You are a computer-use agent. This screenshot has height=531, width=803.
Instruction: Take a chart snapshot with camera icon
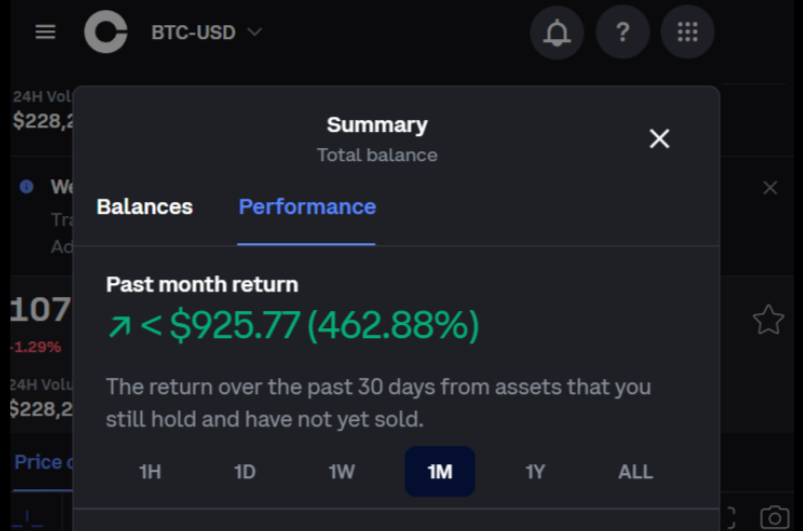(774, 517)
